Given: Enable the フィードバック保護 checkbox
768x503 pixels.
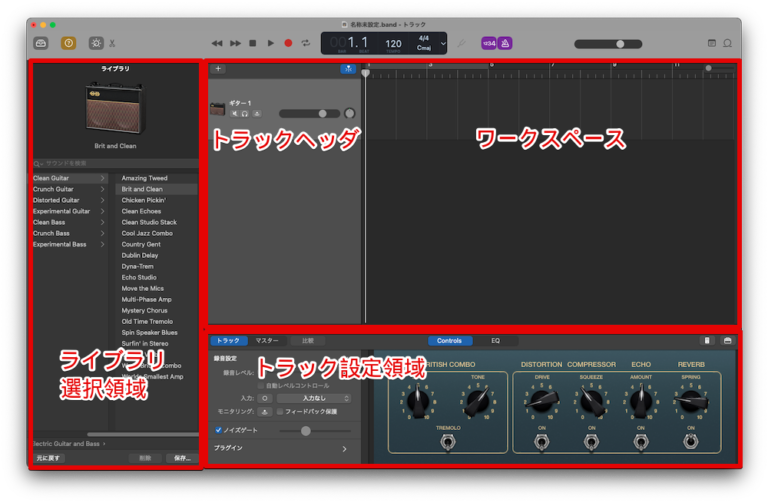Looking at the screenshot, I should point(280,411).
